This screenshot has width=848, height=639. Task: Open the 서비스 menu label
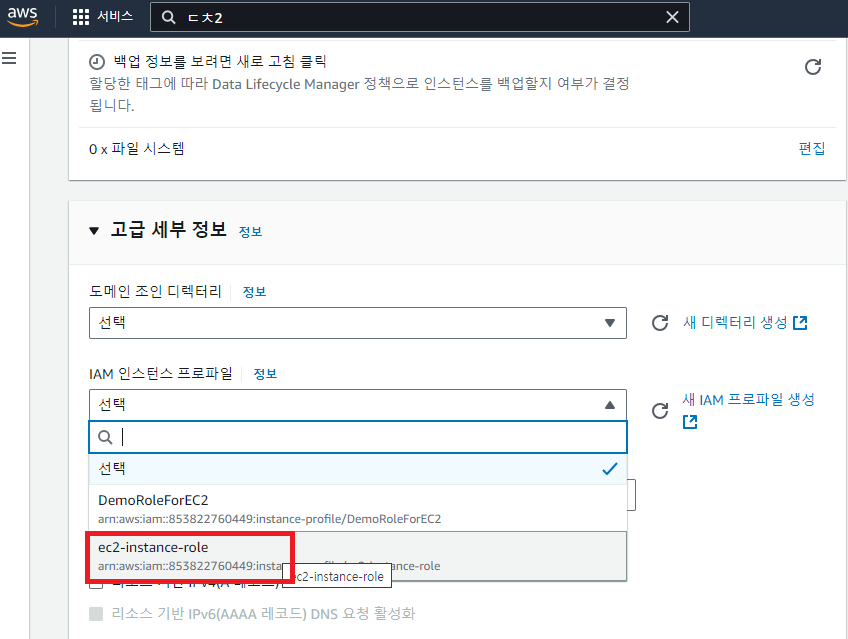pos(115,17)
